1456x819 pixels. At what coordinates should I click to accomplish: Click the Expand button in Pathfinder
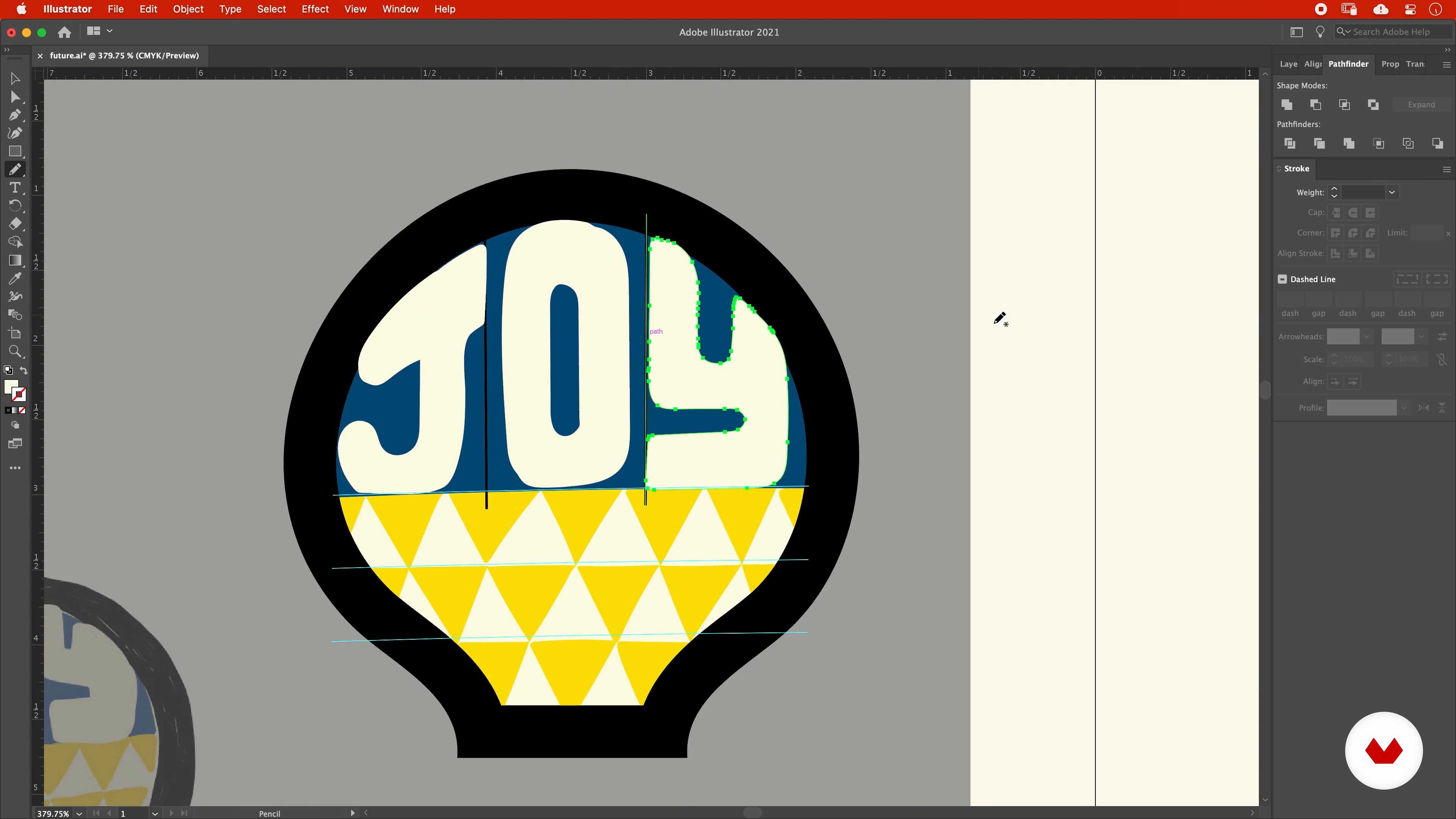[x=1421, y=105]
